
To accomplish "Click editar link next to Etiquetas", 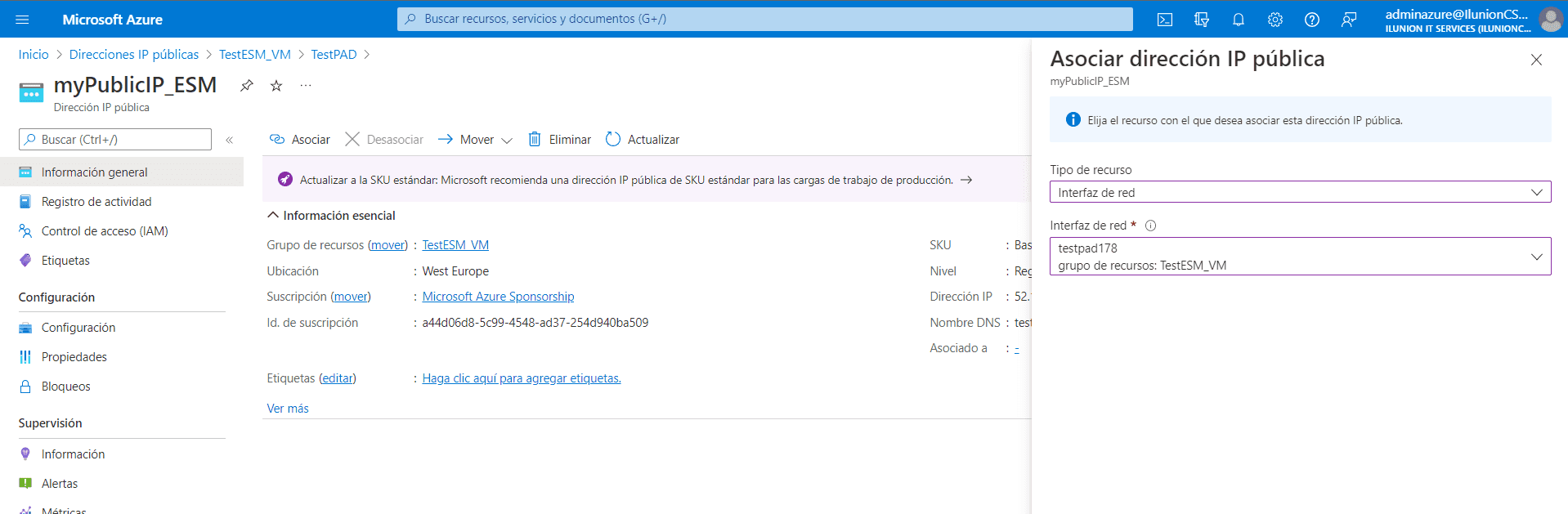I will (x=338, y=378).
